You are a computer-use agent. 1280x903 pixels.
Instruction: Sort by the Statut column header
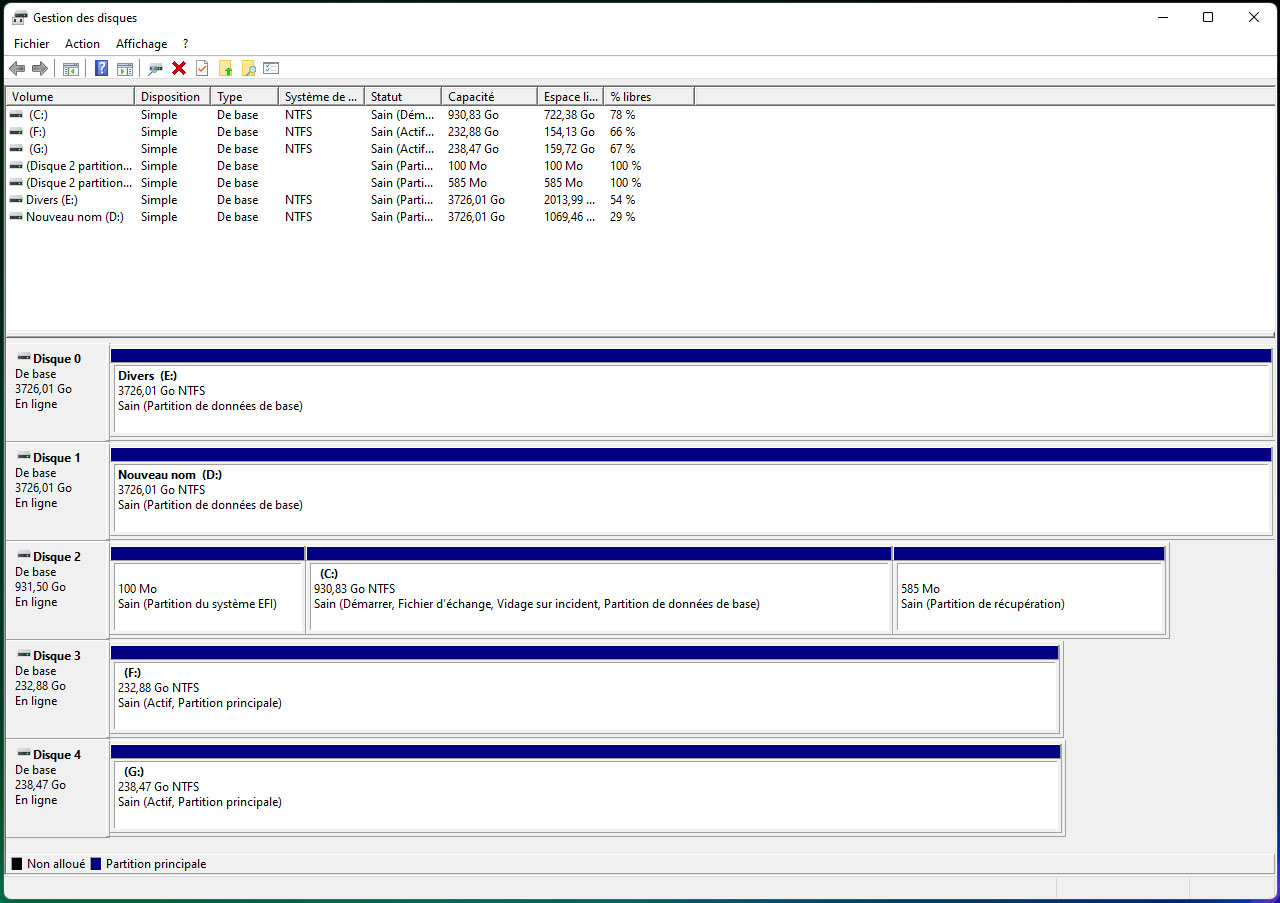(403, 97)
